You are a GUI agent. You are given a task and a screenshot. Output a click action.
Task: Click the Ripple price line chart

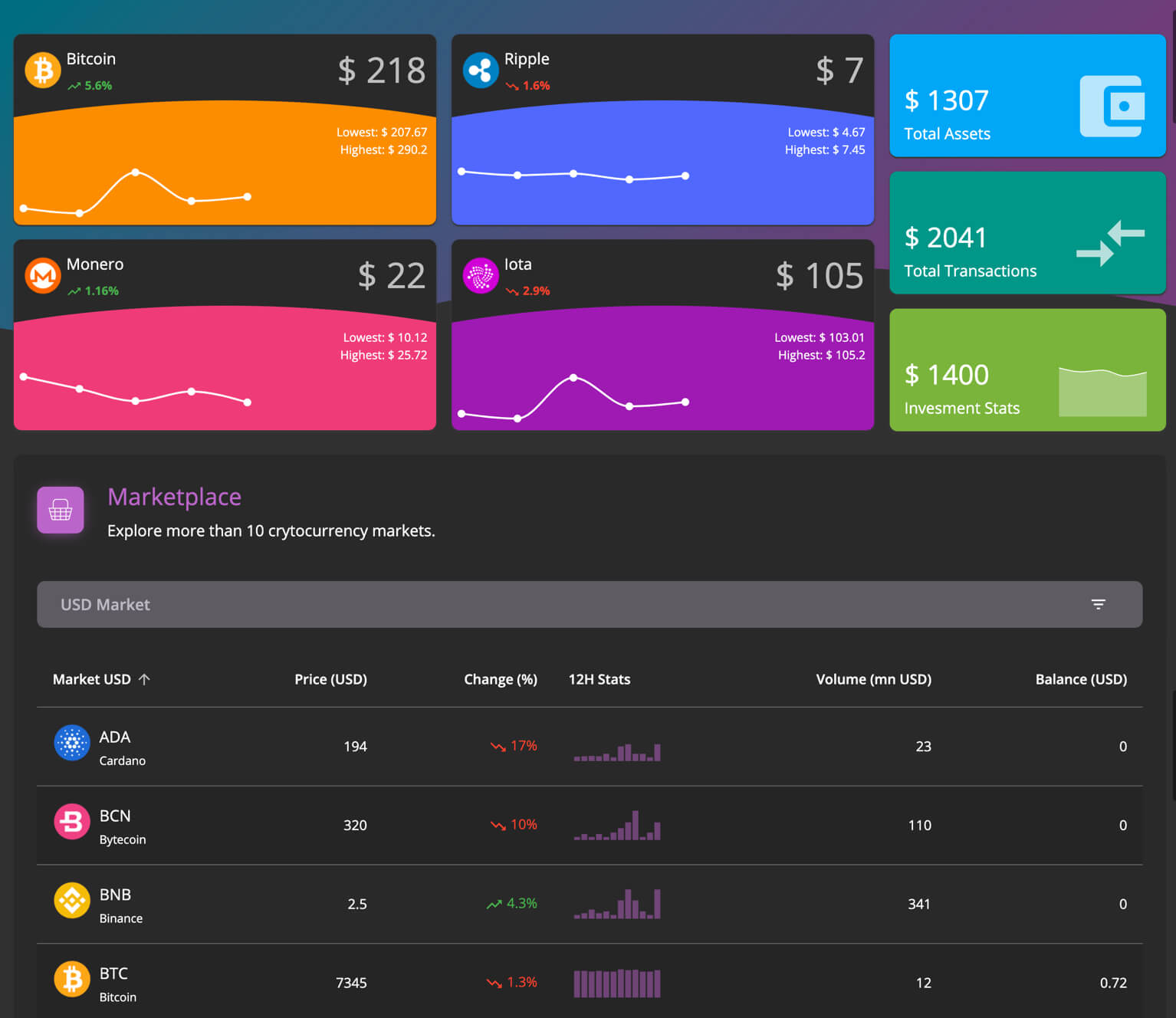tap(573, 175)
